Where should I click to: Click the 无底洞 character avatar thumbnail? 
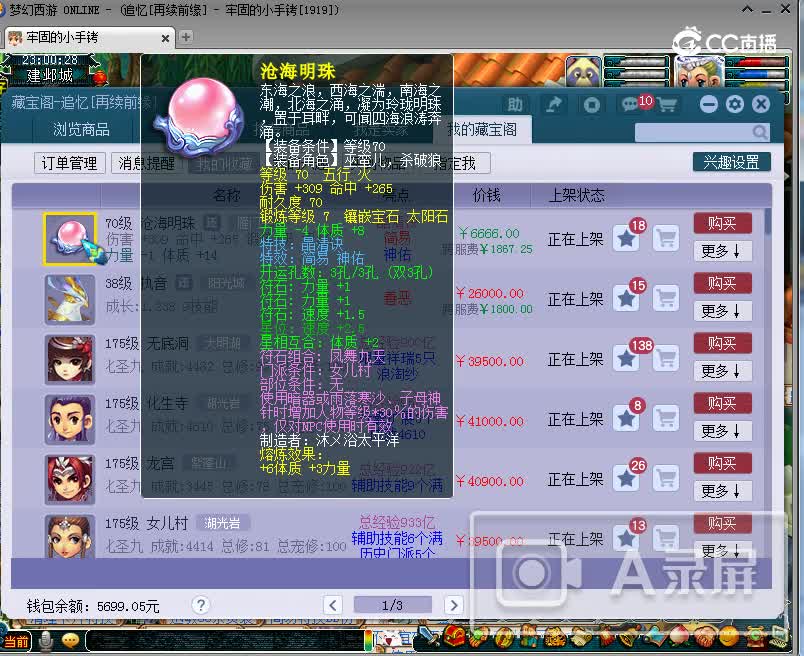pyautogui.click(x=70, y=360)
